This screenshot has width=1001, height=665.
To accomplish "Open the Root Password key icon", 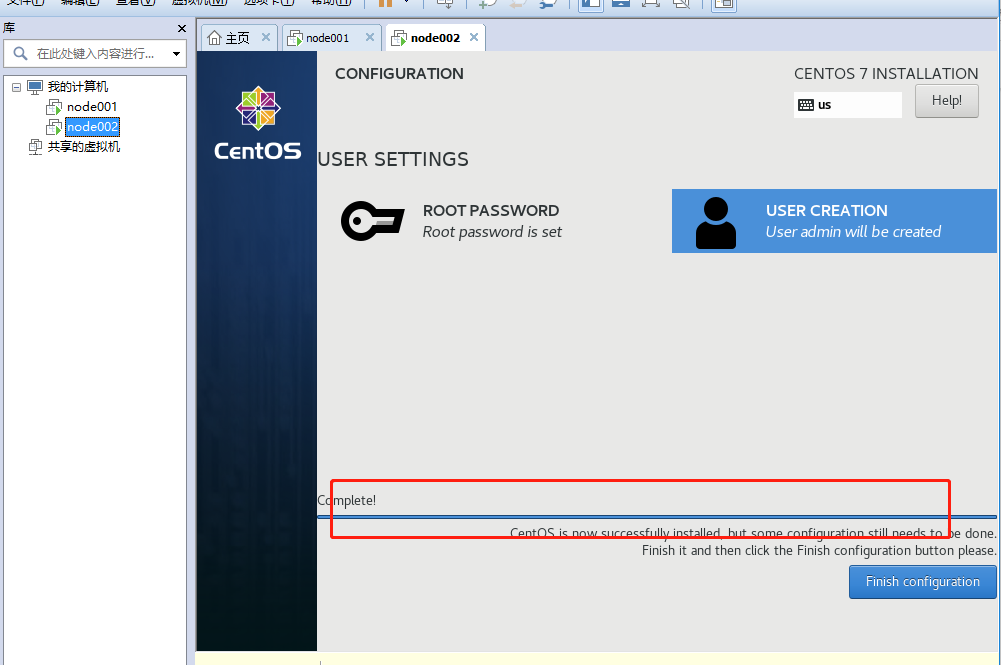I will pos(372,221).
